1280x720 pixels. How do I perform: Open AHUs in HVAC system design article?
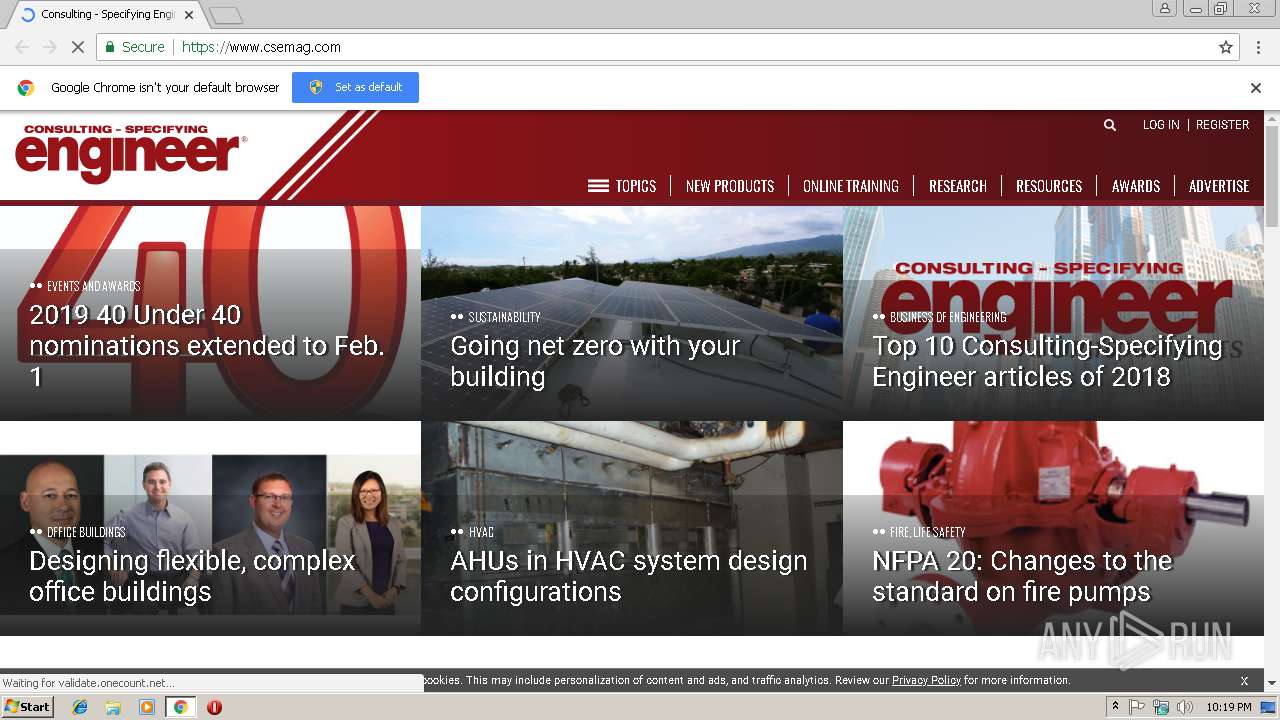[628, 576]
